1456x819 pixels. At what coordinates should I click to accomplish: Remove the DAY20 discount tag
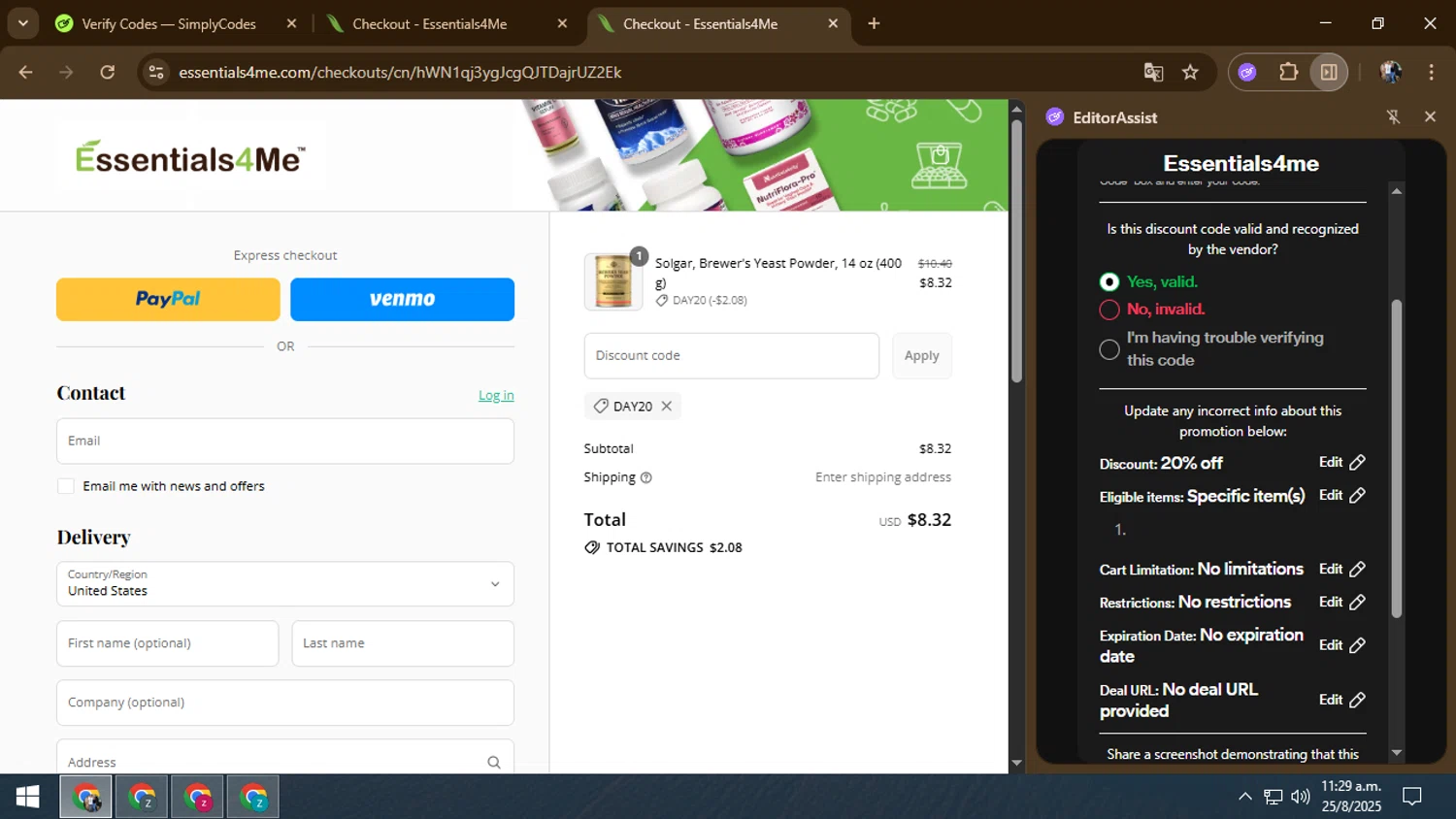click(667, 407)
